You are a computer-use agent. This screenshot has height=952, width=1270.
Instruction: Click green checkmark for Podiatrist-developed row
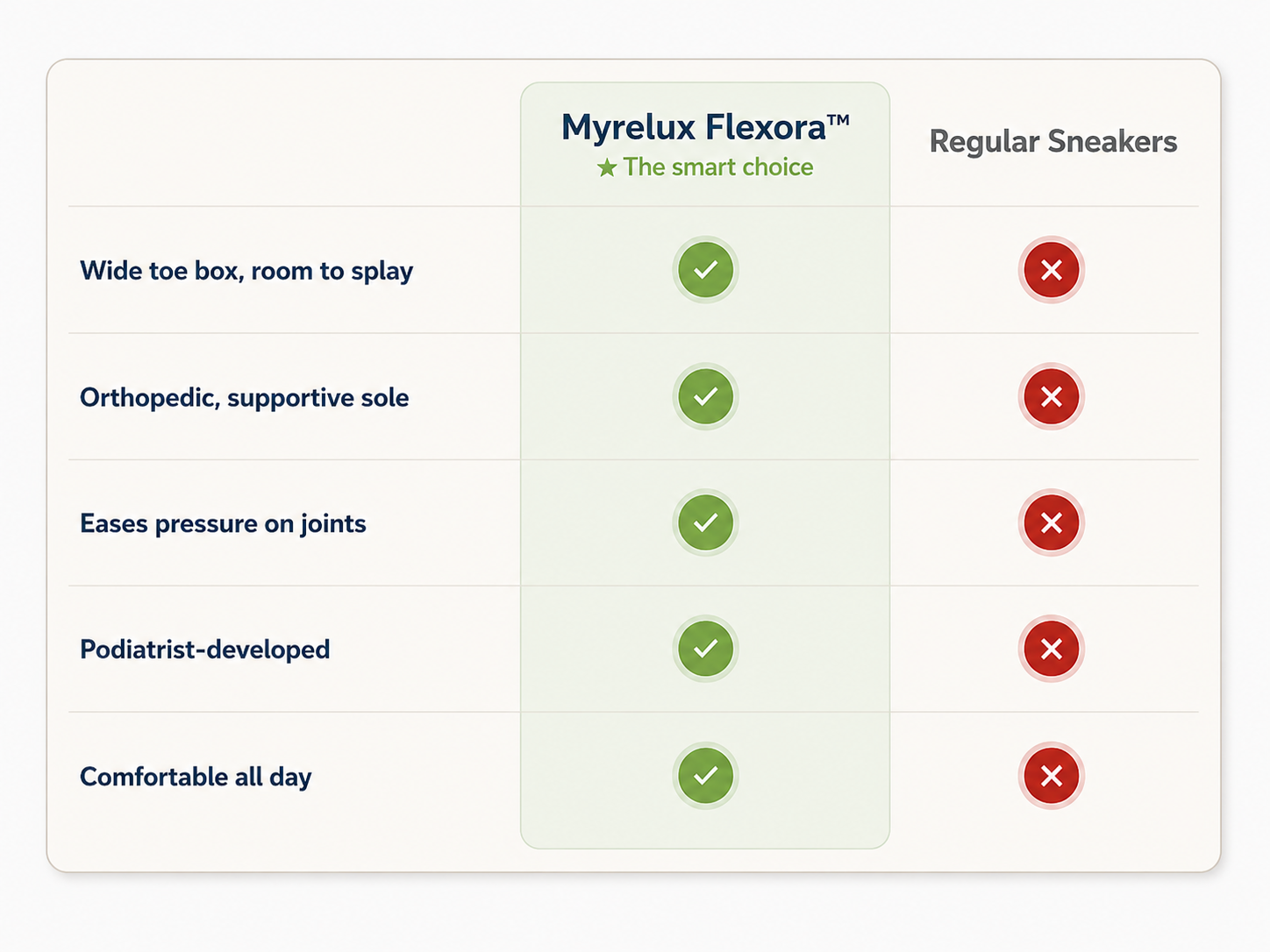(705, 649)
